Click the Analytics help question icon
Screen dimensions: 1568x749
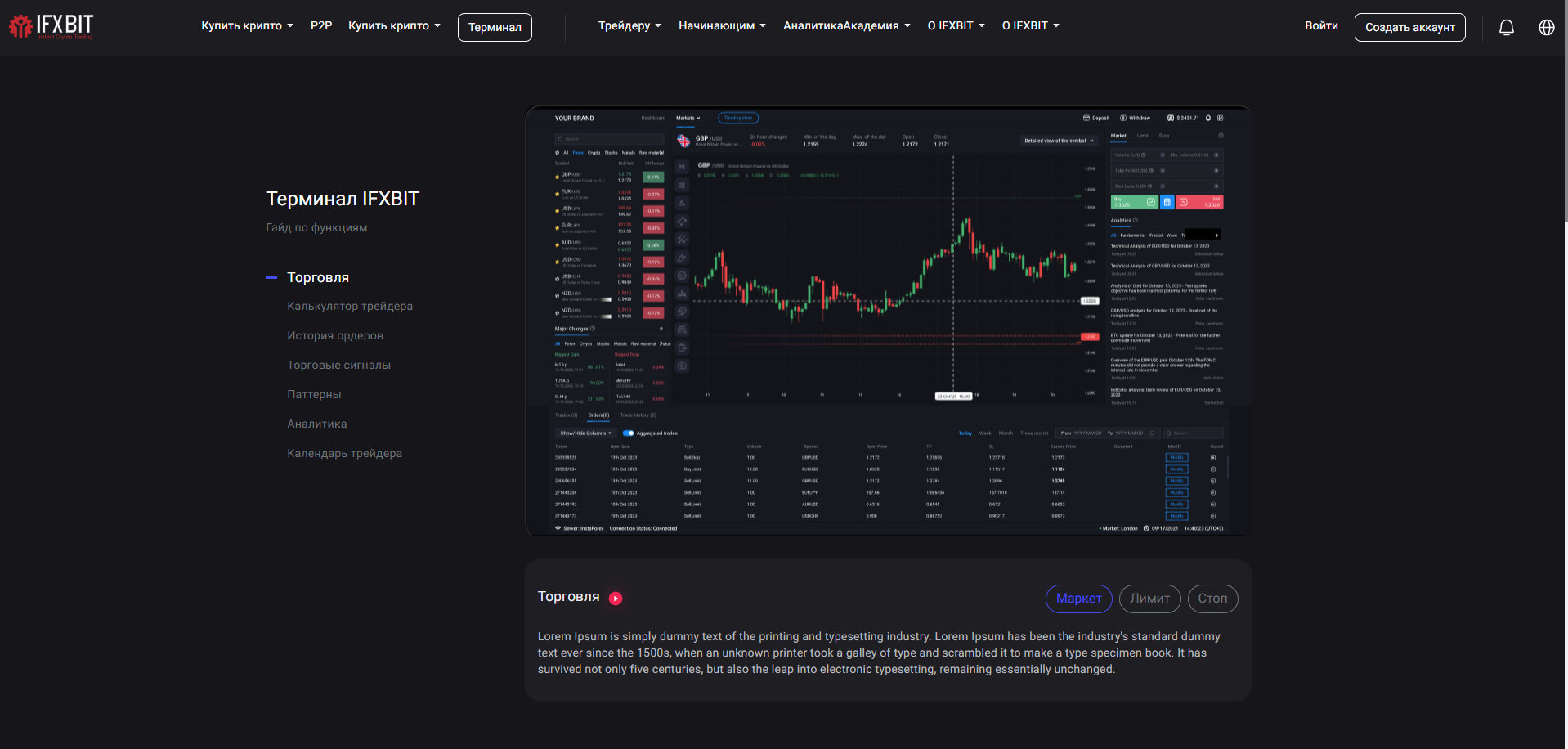click(x=1136, y=220)
